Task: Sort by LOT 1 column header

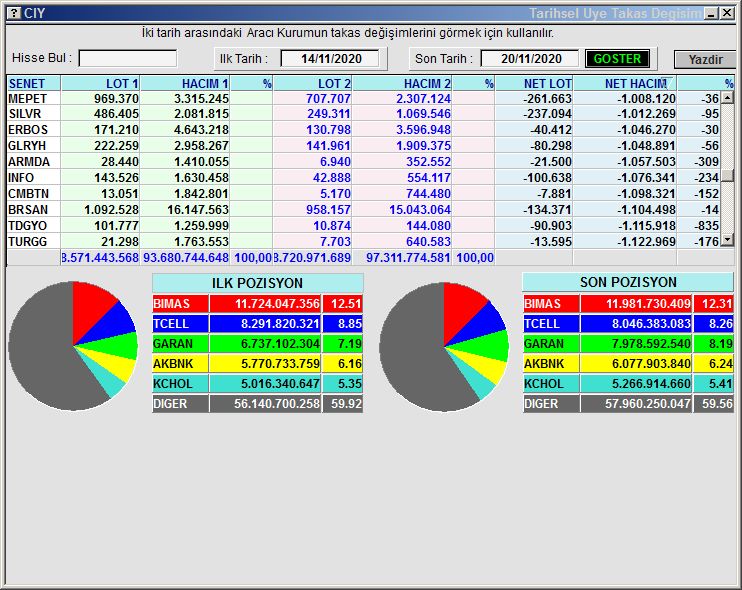Action: click(x=100, y=84)
